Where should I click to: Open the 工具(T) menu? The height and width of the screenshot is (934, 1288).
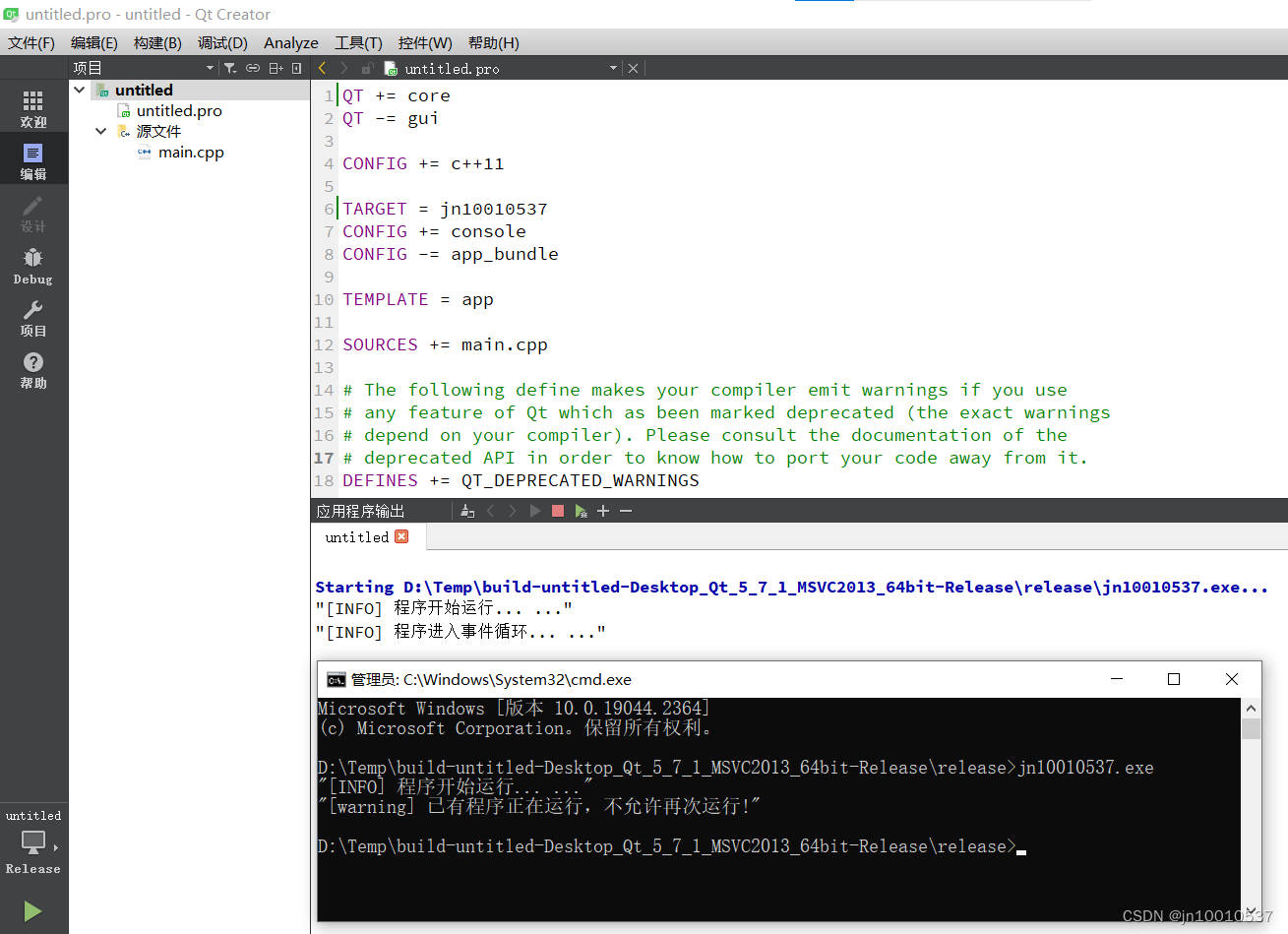(358, 42)
